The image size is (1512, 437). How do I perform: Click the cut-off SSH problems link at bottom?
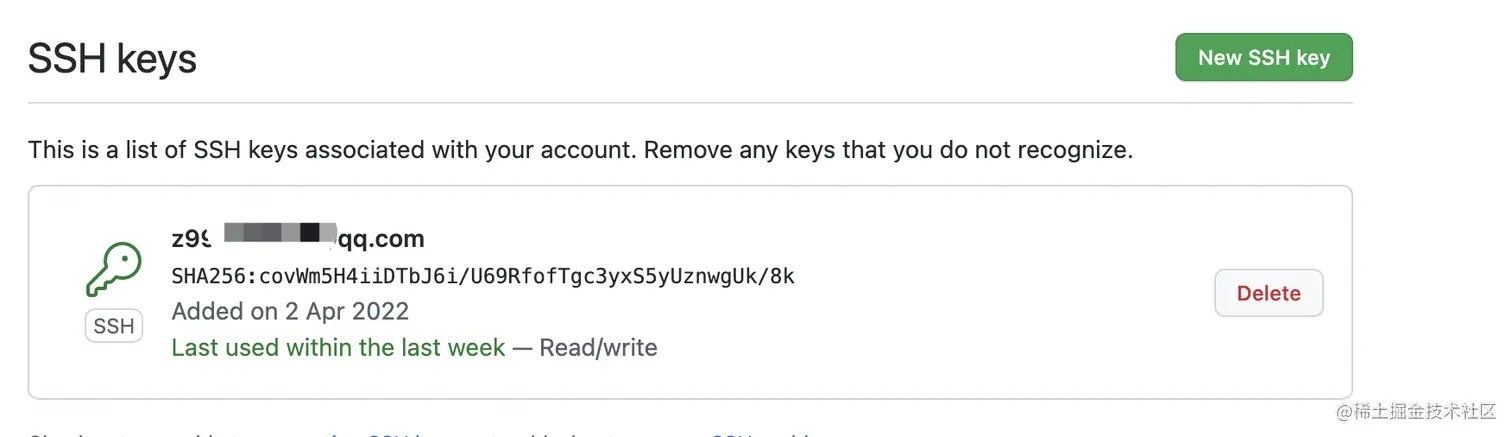click(x=760, y=434)
